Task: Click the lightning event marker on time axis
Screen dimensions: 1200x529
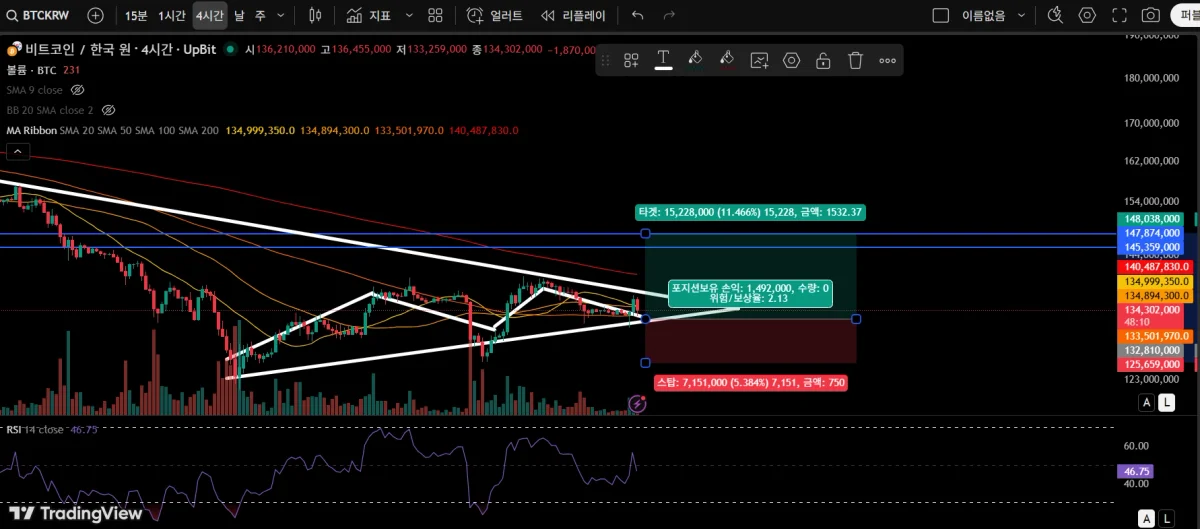Action: (x=638, y=403)
